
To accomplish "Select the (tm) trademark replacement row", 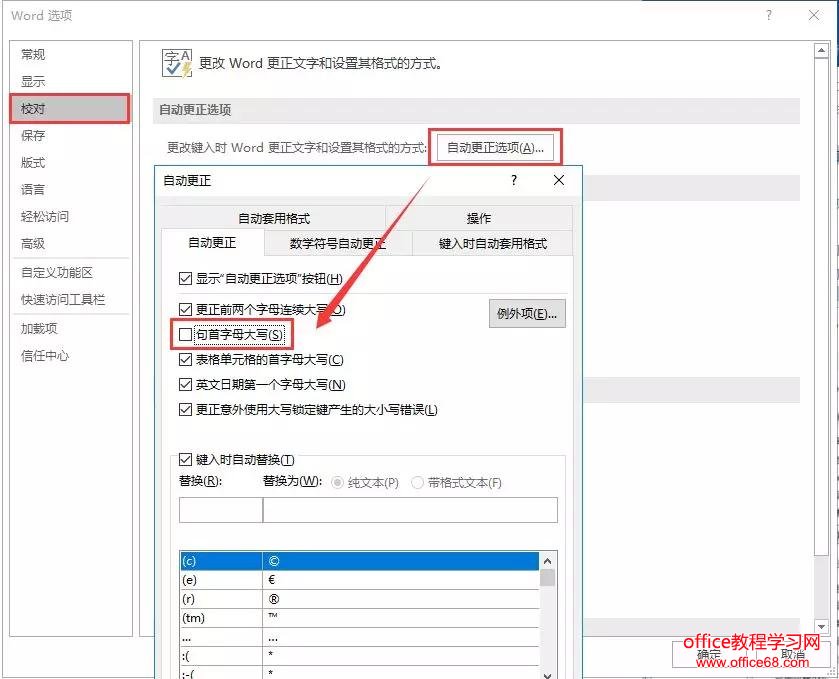I will tap(360, 618).
